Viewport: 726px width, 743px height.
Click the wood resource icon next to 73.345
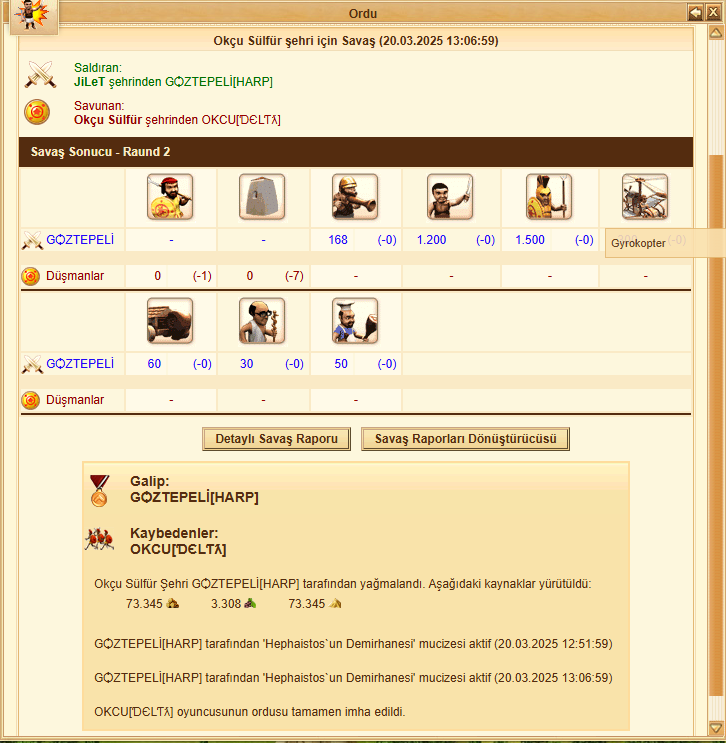(172, 604)
